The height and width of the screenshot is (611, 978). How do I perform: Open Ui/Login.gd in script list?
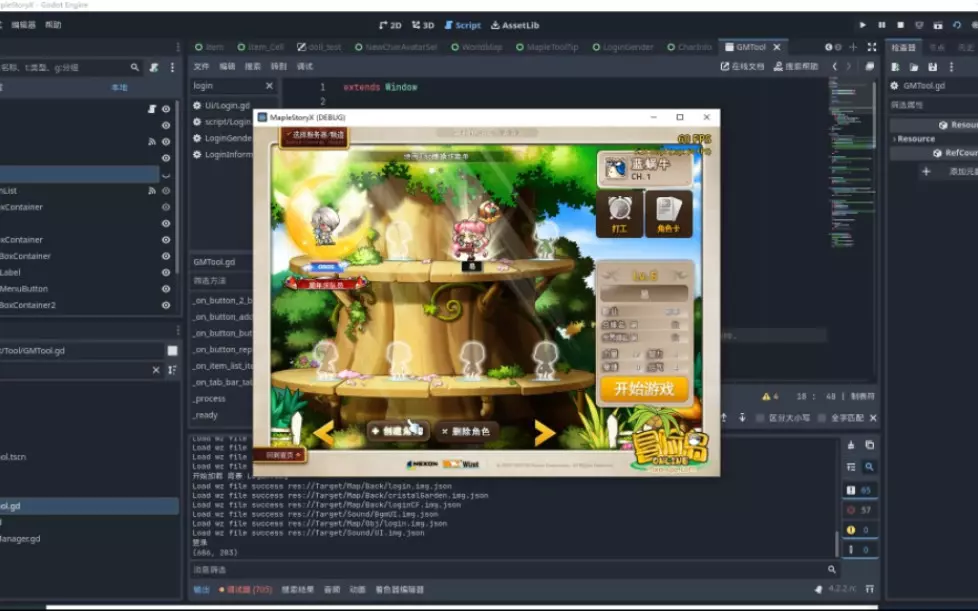(x=221, y=105)
